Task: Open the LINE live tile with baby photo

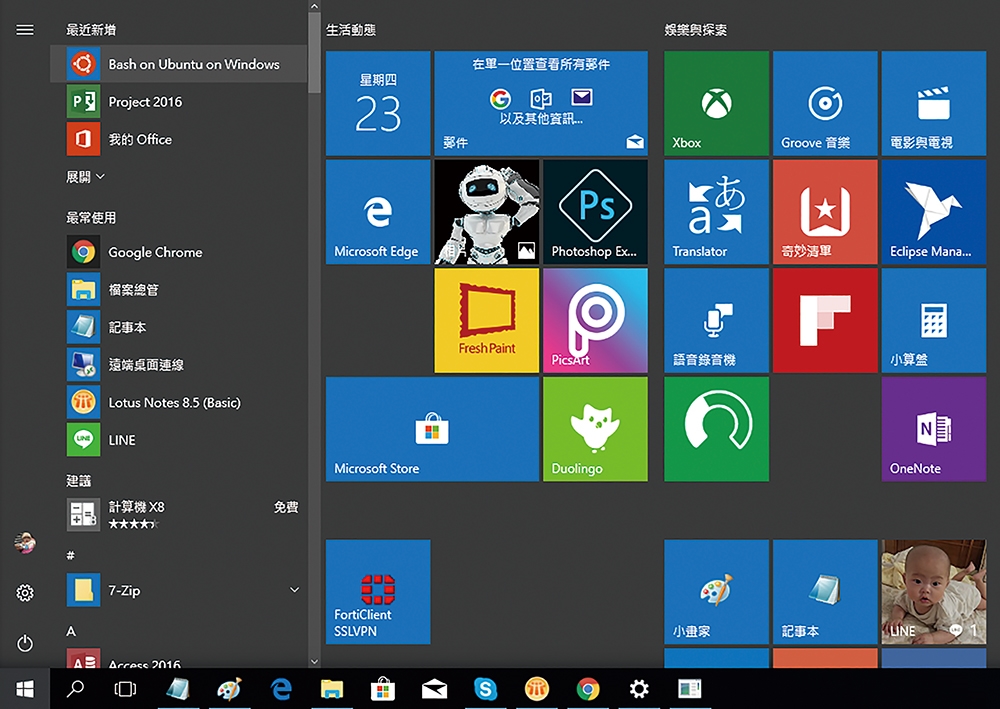Action: [934, 592]
